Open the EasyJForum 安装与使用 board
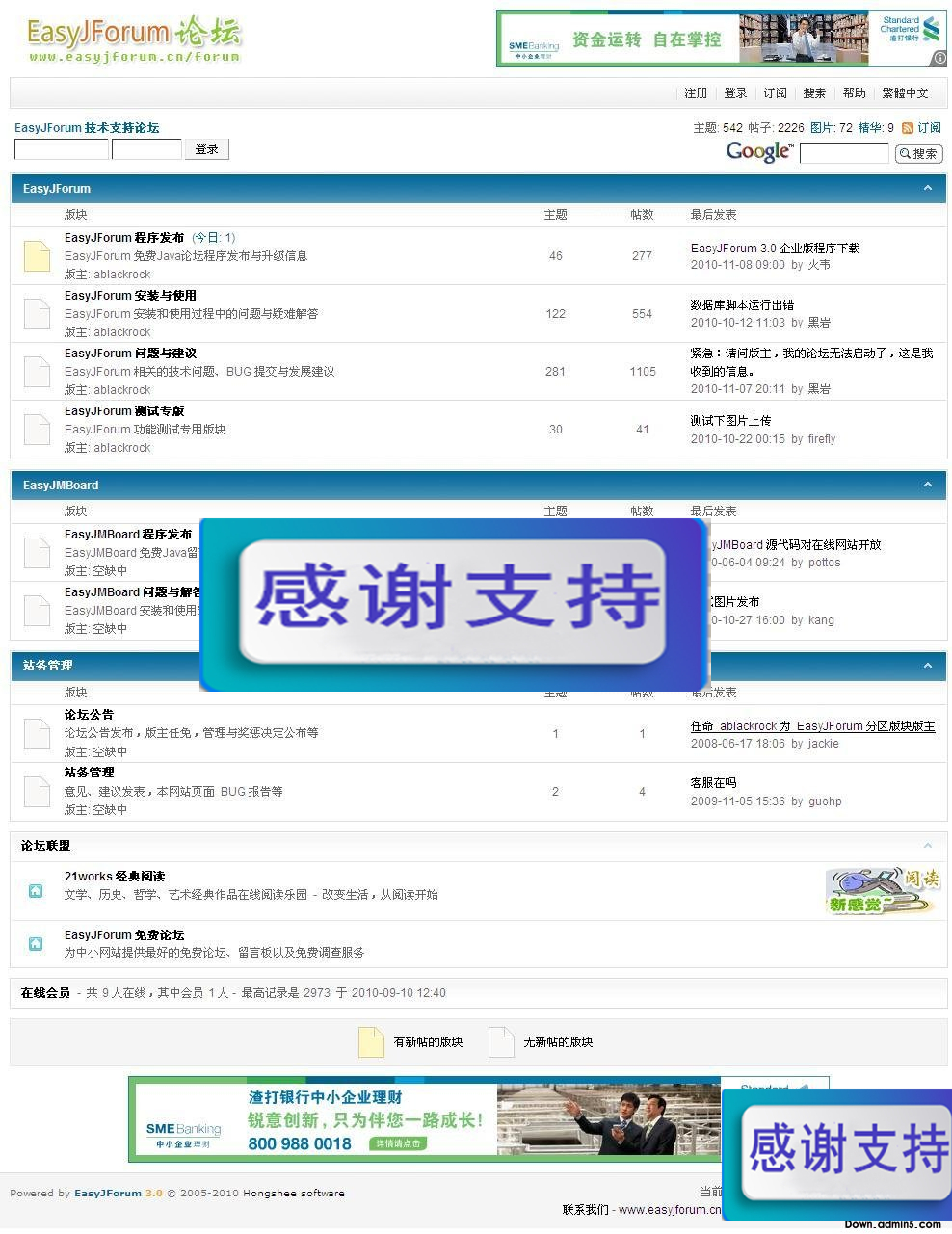This screenshot has width=952, height=1234. 130,296
